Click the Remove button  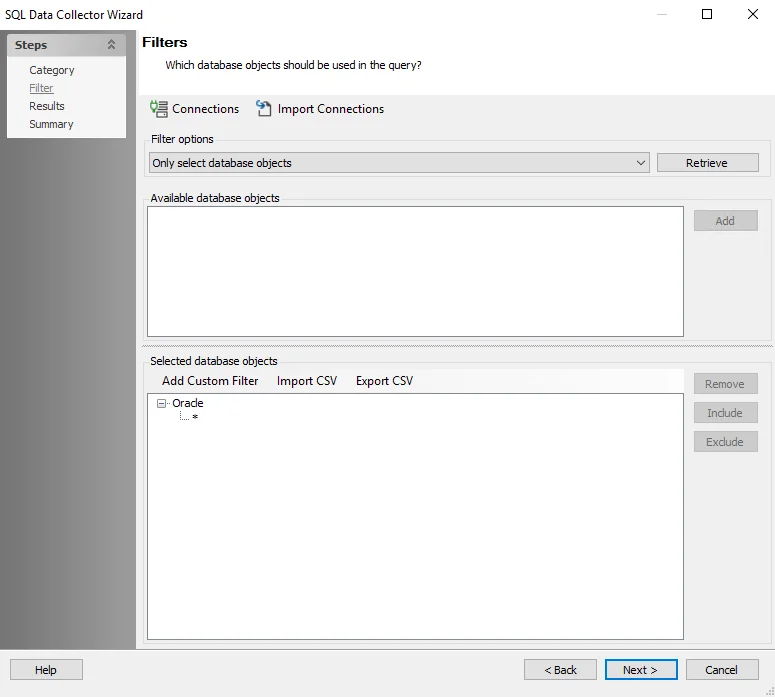(x=726, y=384)
